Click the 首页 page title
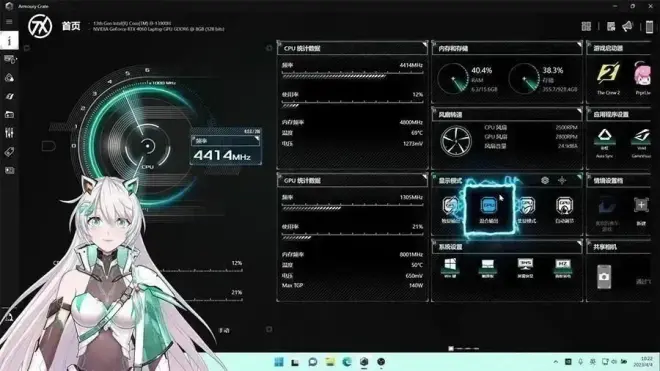This screenshot has width=660, height=371. pyautogui.click(x=71, y=26)
